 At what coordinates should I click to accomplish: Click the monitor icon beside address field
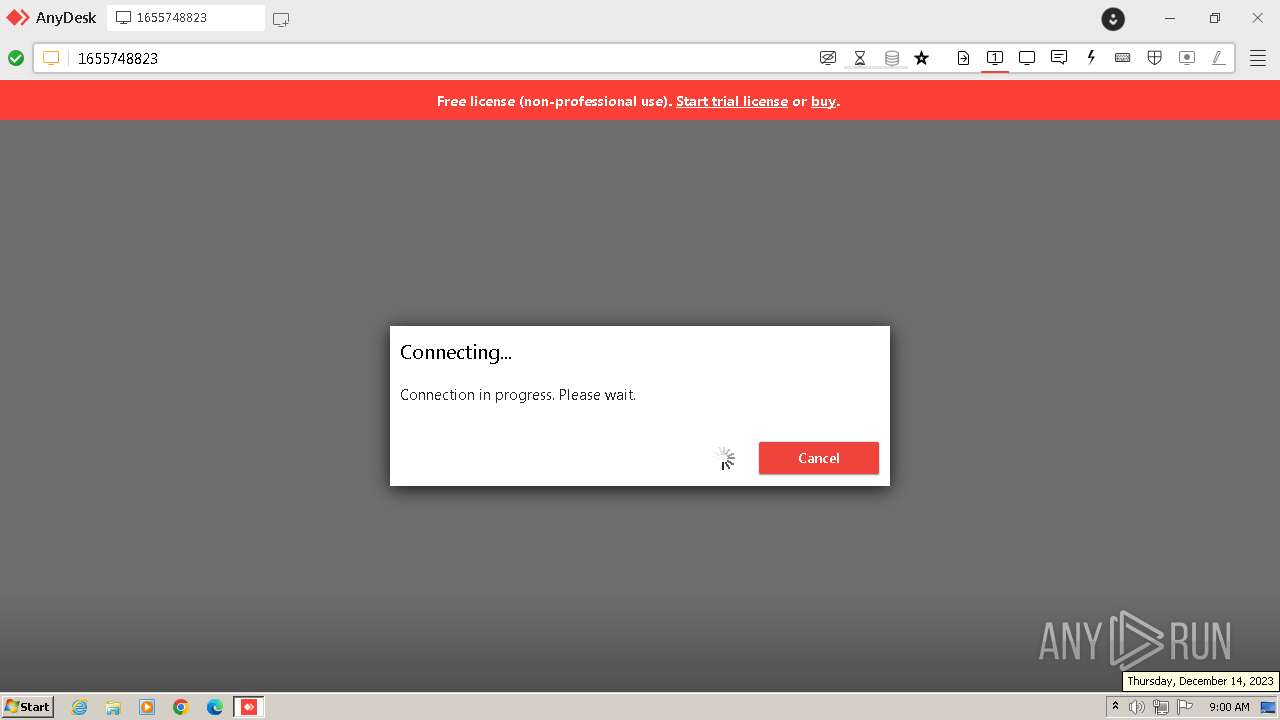click(x=51, y=58)
